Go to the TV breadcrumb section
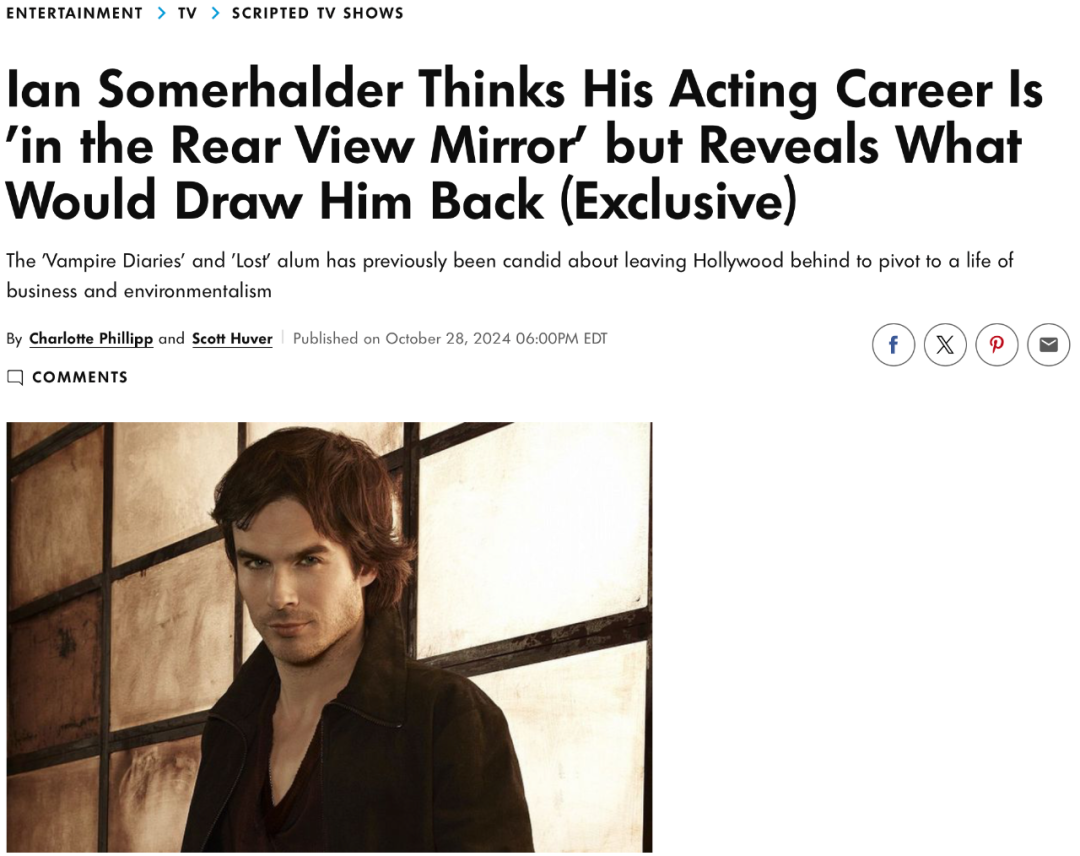The height and width of the screenshot is (856, 1080). [x=187, y=13]
